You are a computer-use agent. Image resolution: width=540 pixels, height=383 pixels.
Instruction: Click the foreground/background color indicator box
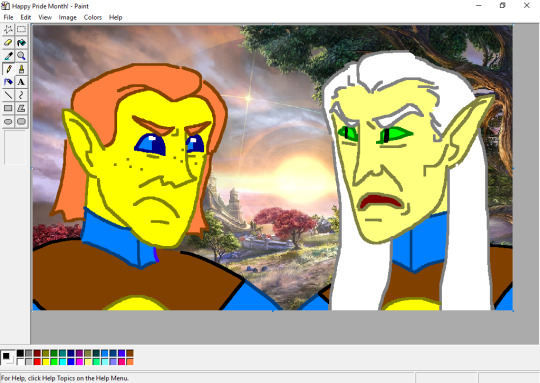pos(8,358)
